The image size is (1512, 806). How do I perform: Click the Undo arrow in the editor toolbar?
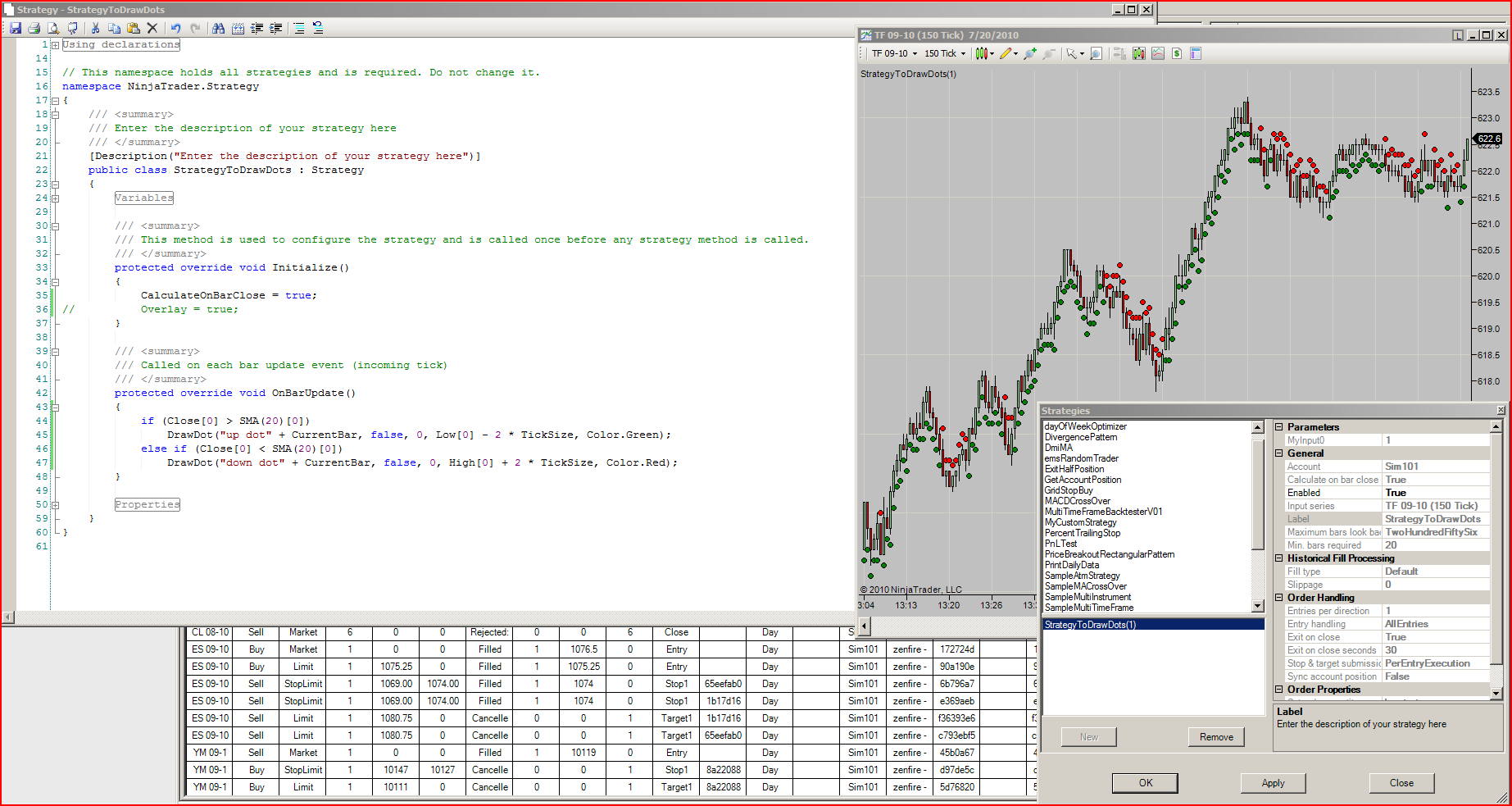175,28
